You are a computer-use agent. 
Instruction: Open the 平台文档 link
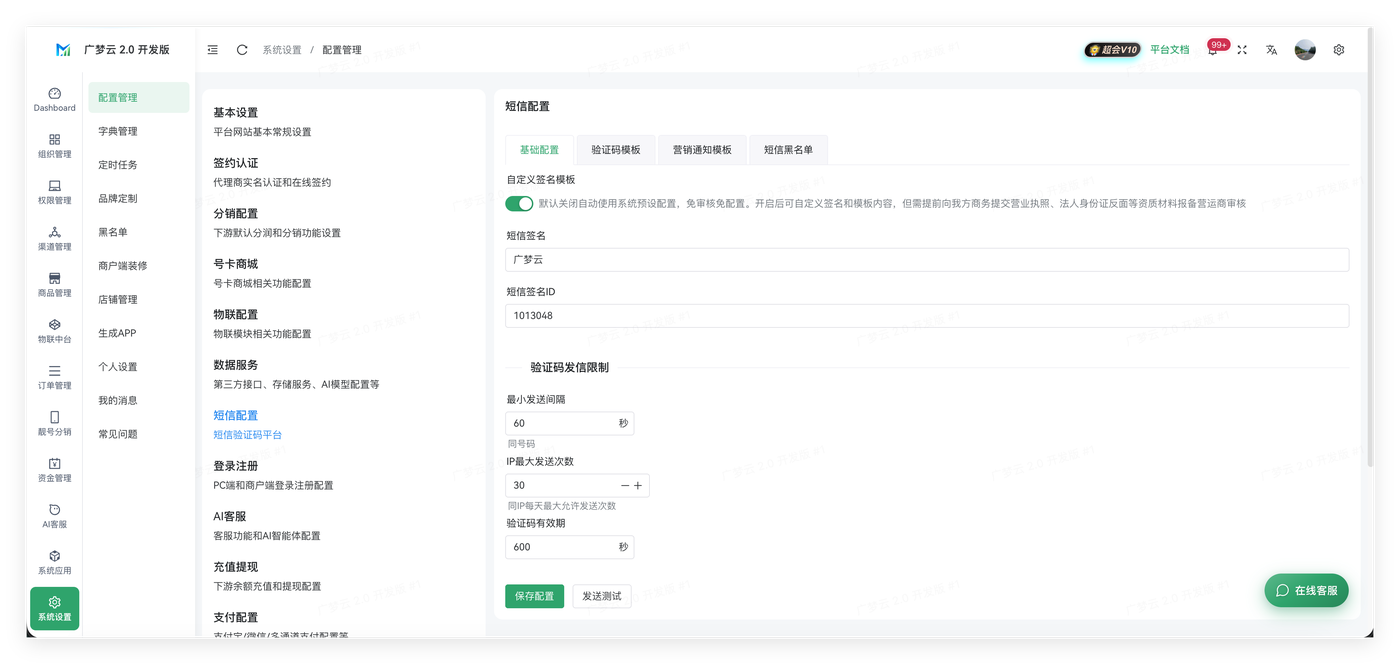click(x=1169, y=50)
